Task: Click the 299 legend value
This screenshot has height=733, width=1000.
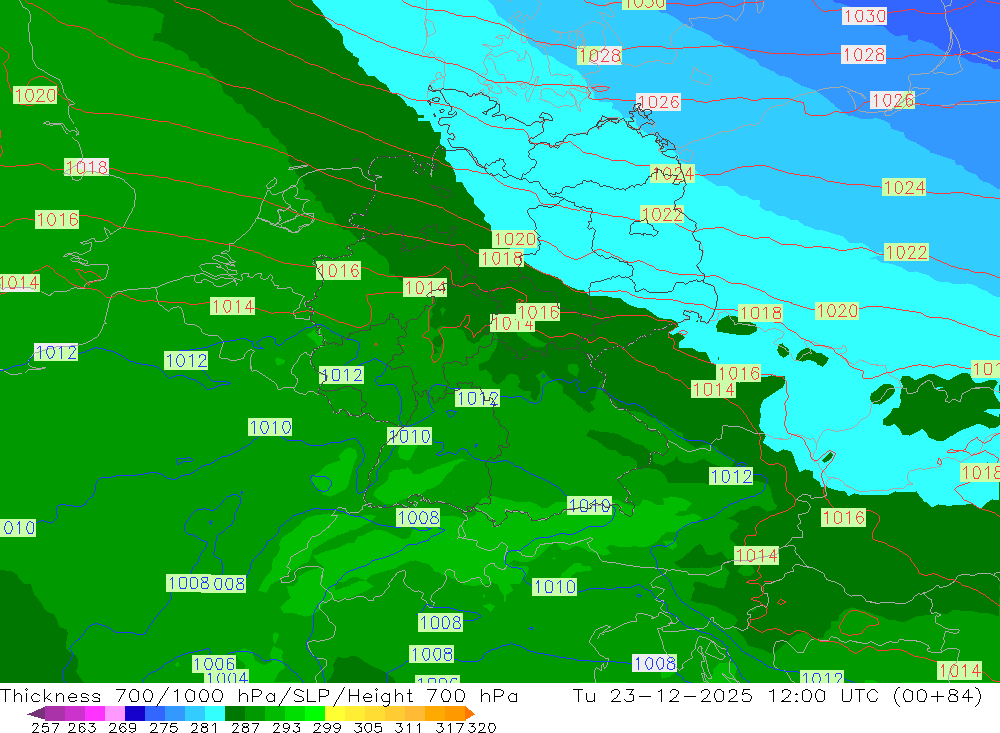Action: [x=327, y=727]
